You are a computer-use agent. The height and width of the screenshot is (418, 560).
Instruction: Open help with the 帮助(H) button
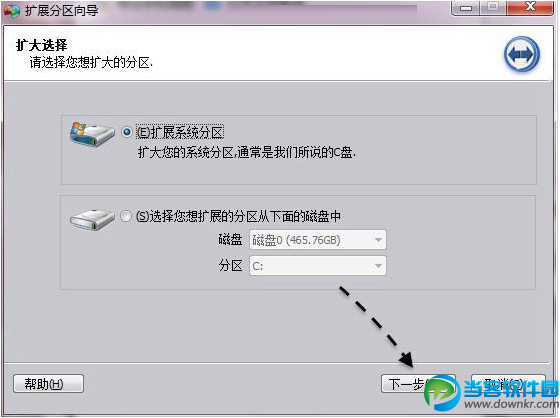click(x=49, y=384)
